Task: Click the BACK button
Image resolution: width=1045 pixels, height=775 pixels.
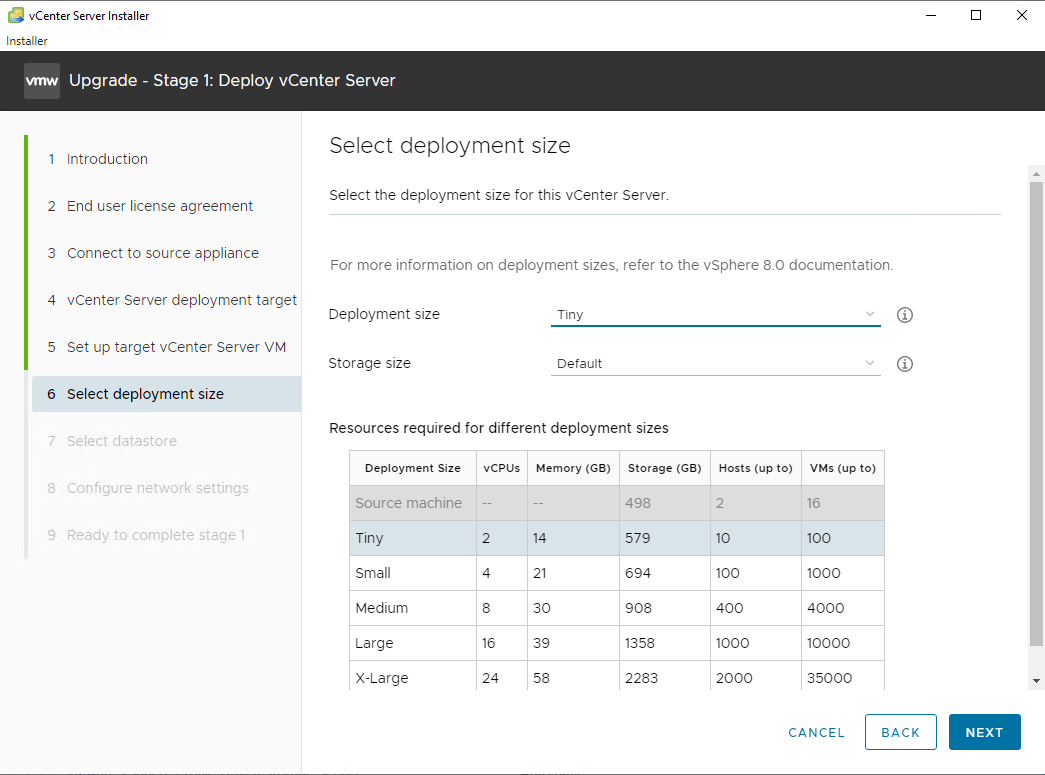Action: (x=900, y=732)
